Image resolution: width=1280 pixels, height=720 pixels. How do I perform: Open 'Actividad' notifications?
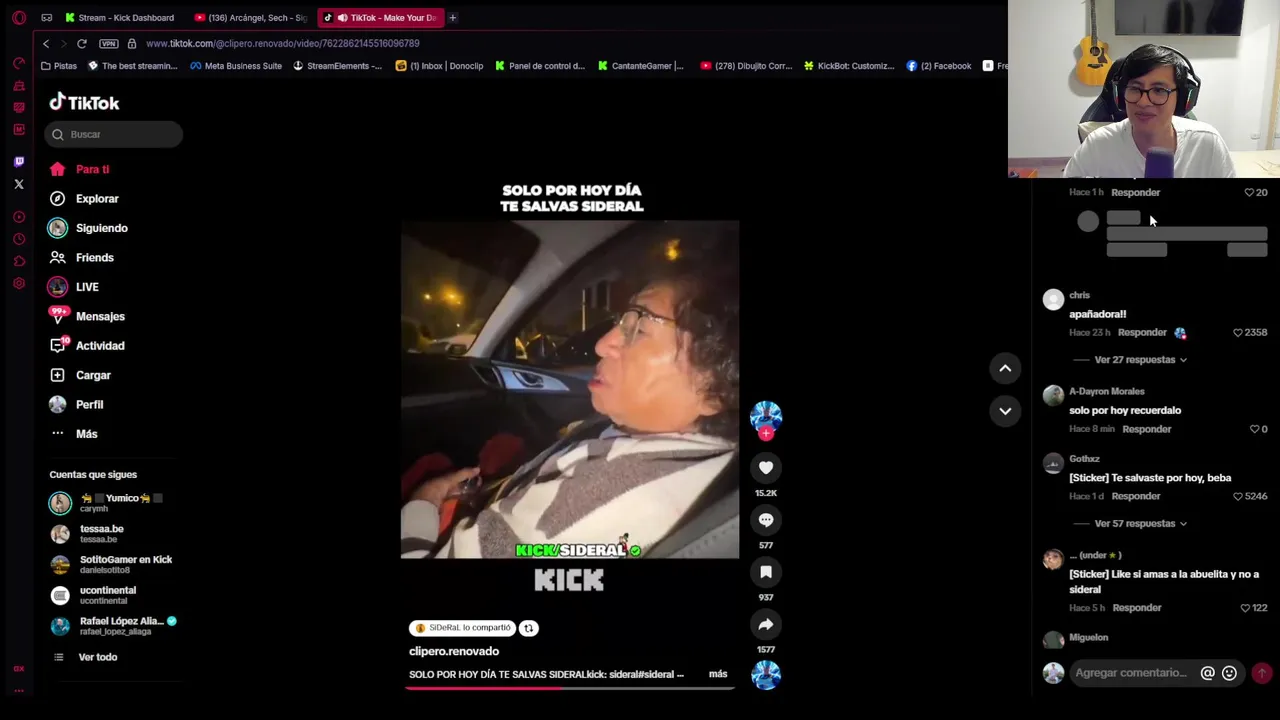(x=100, y=346)
